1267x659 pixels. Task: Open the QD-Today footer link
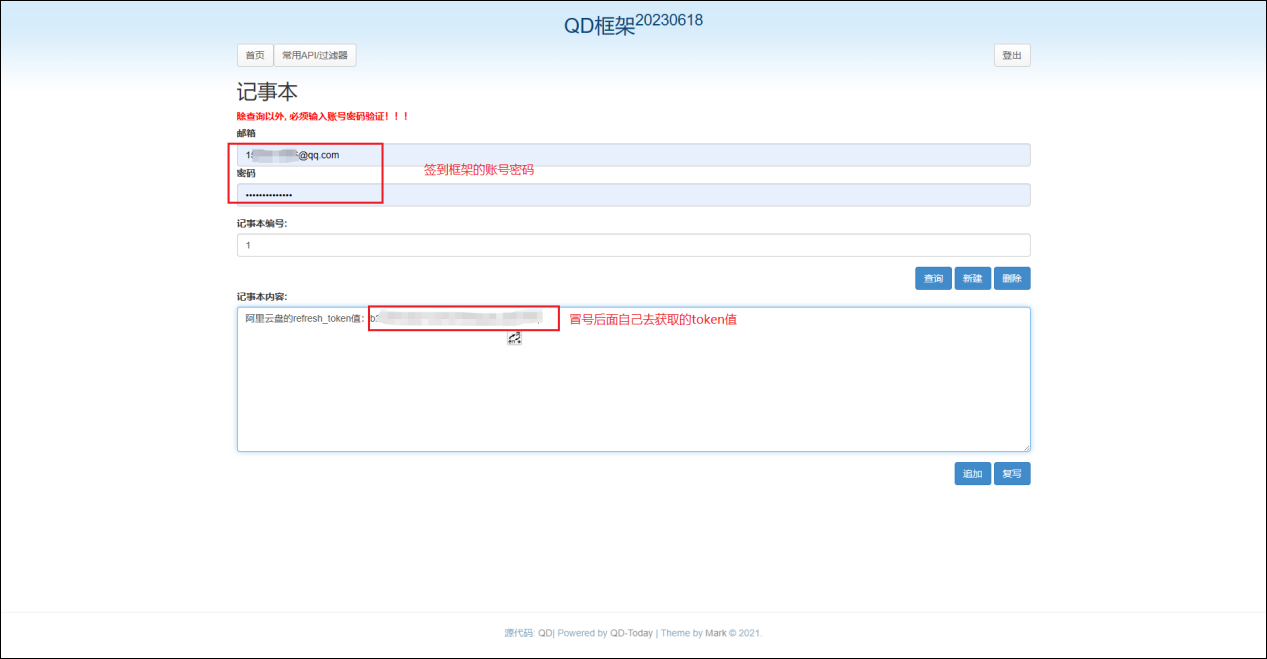[631, 633]
